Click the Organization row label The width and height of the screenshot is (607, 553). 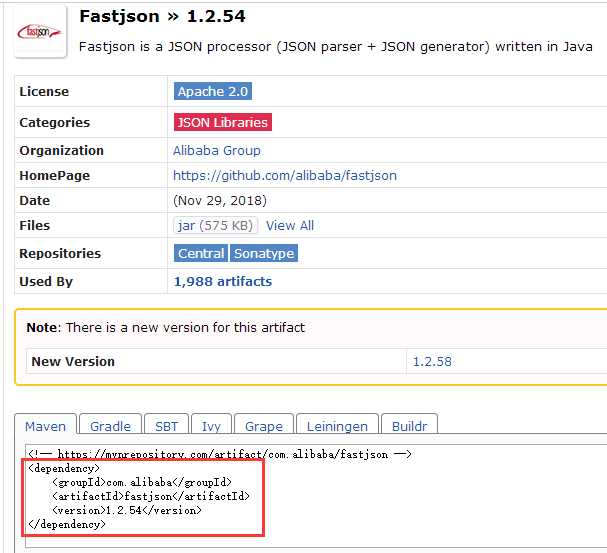point(62,151)
